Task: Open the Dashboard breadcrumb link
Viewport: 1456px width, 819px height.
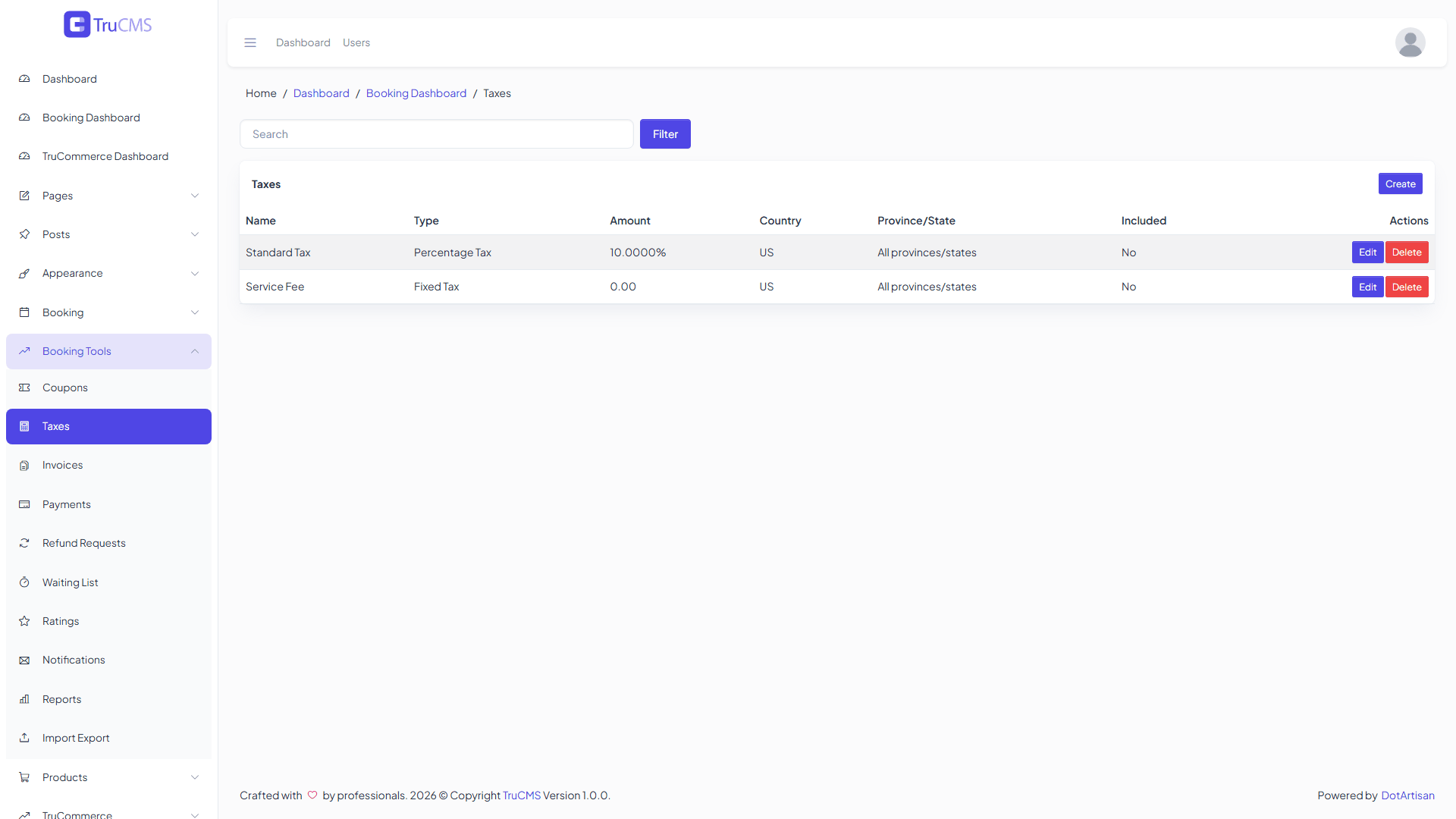Action: coord(322,93)
